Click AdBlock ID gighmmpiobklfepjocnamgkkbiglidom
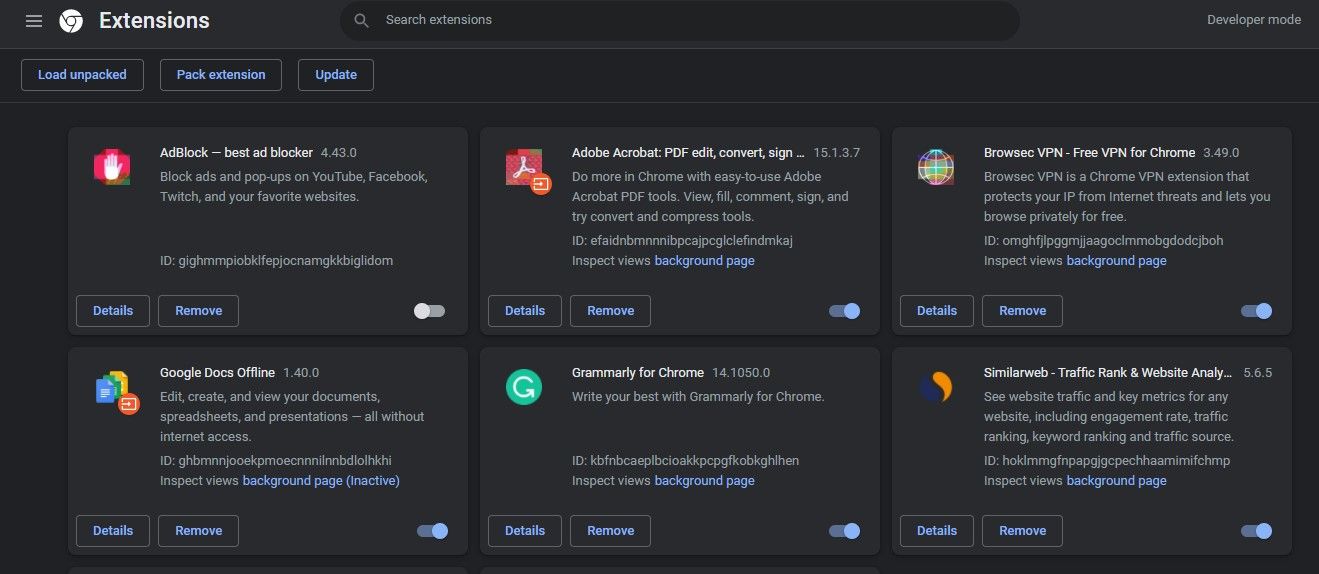 (277, 261)
